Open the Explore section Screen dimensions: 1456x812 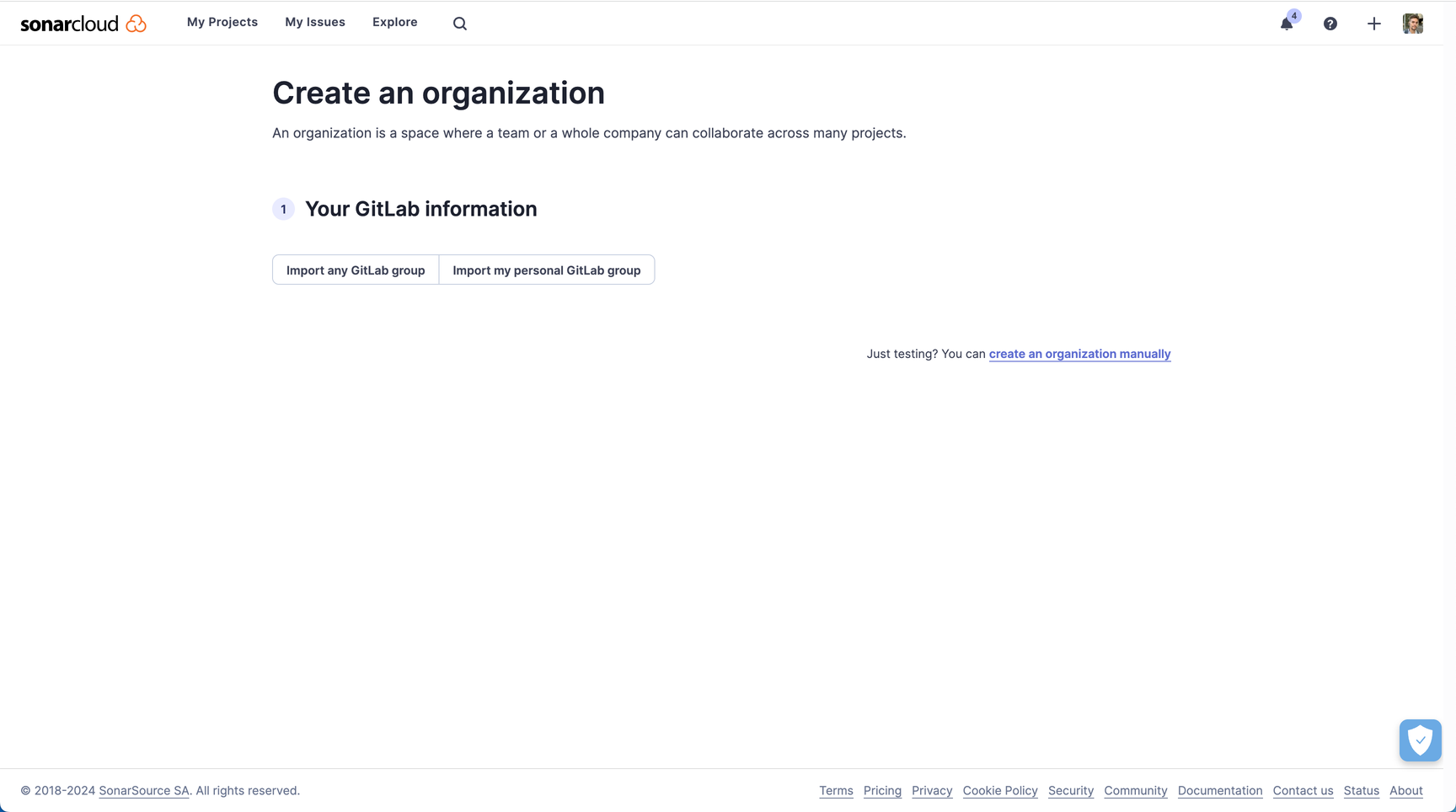(394, 22)
